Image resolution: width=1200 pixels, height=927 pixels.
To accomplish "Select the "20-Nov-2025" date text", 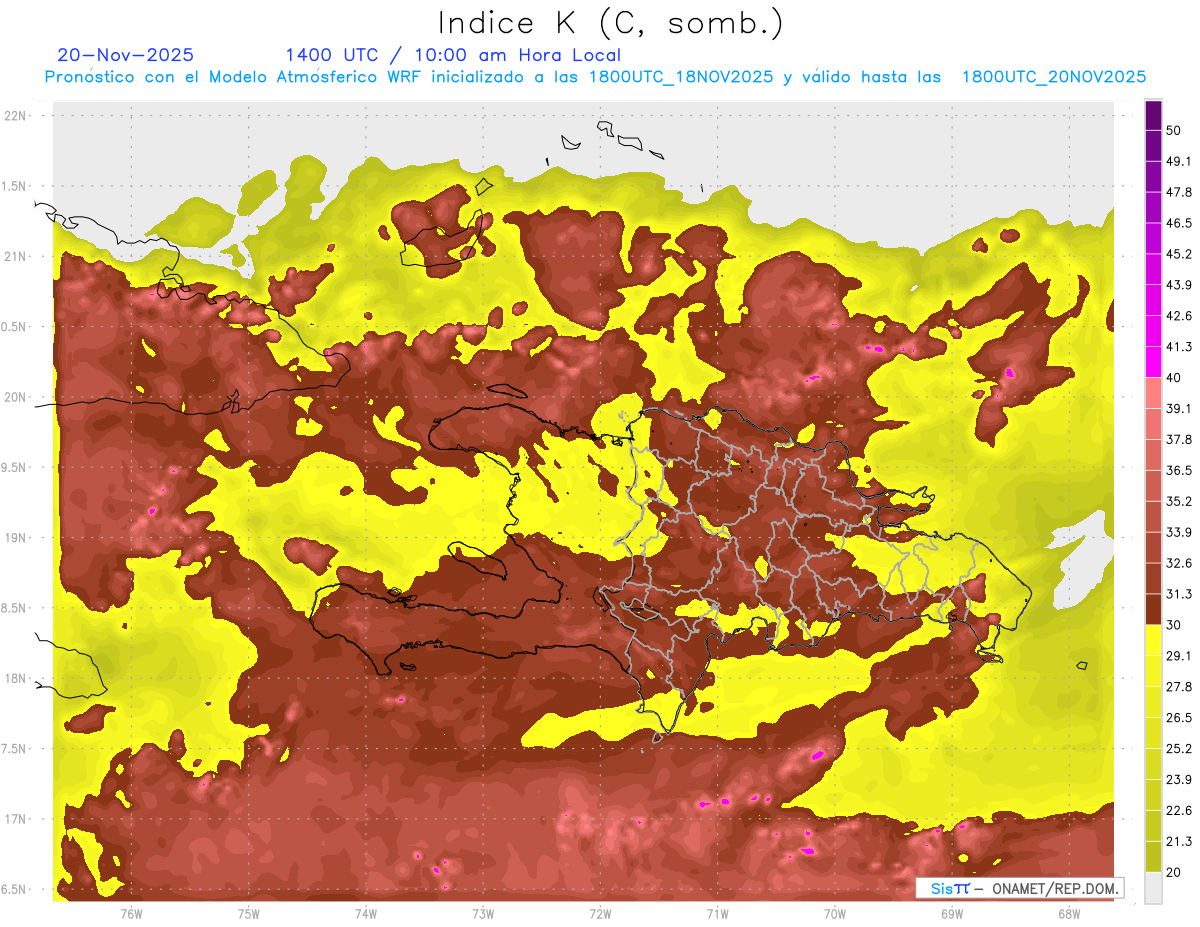I will tap(126, 55).
